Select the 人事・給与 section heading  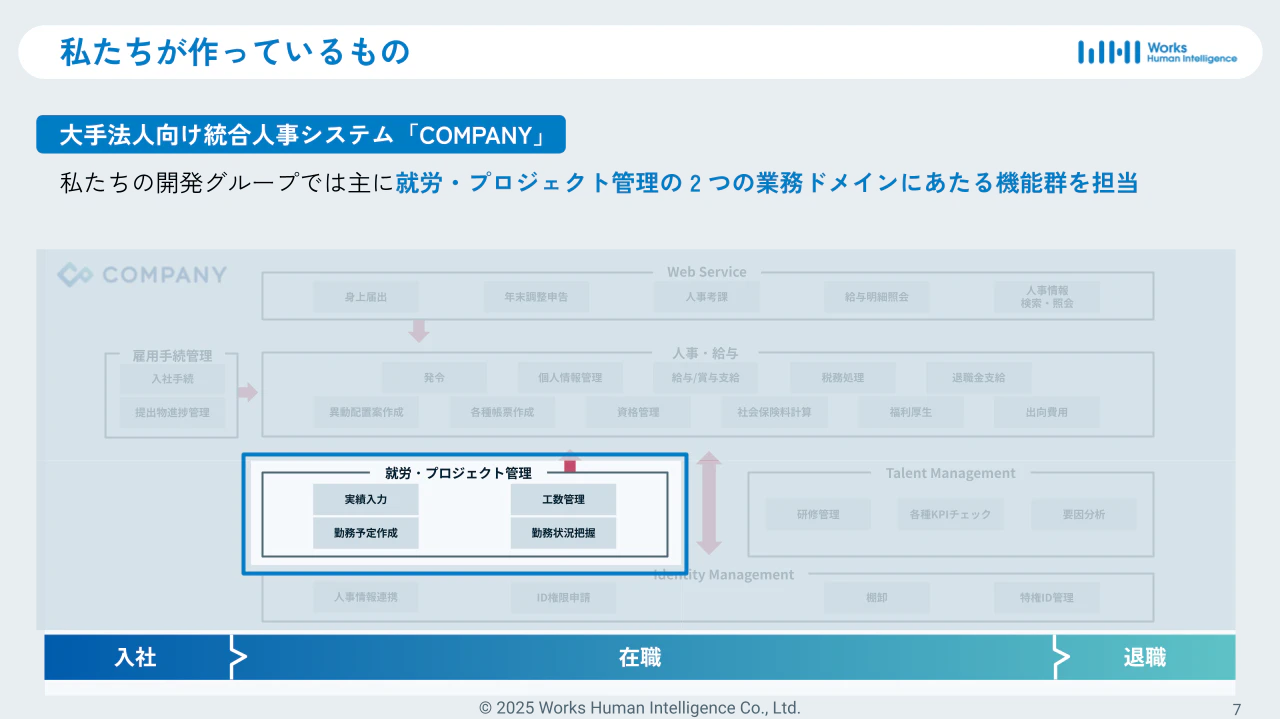(705, 353)
